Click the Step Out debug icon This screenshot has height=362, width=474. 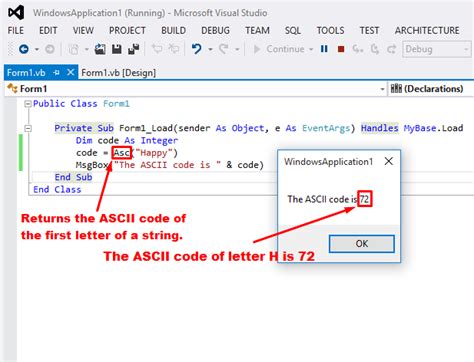(x=392, y=49)
